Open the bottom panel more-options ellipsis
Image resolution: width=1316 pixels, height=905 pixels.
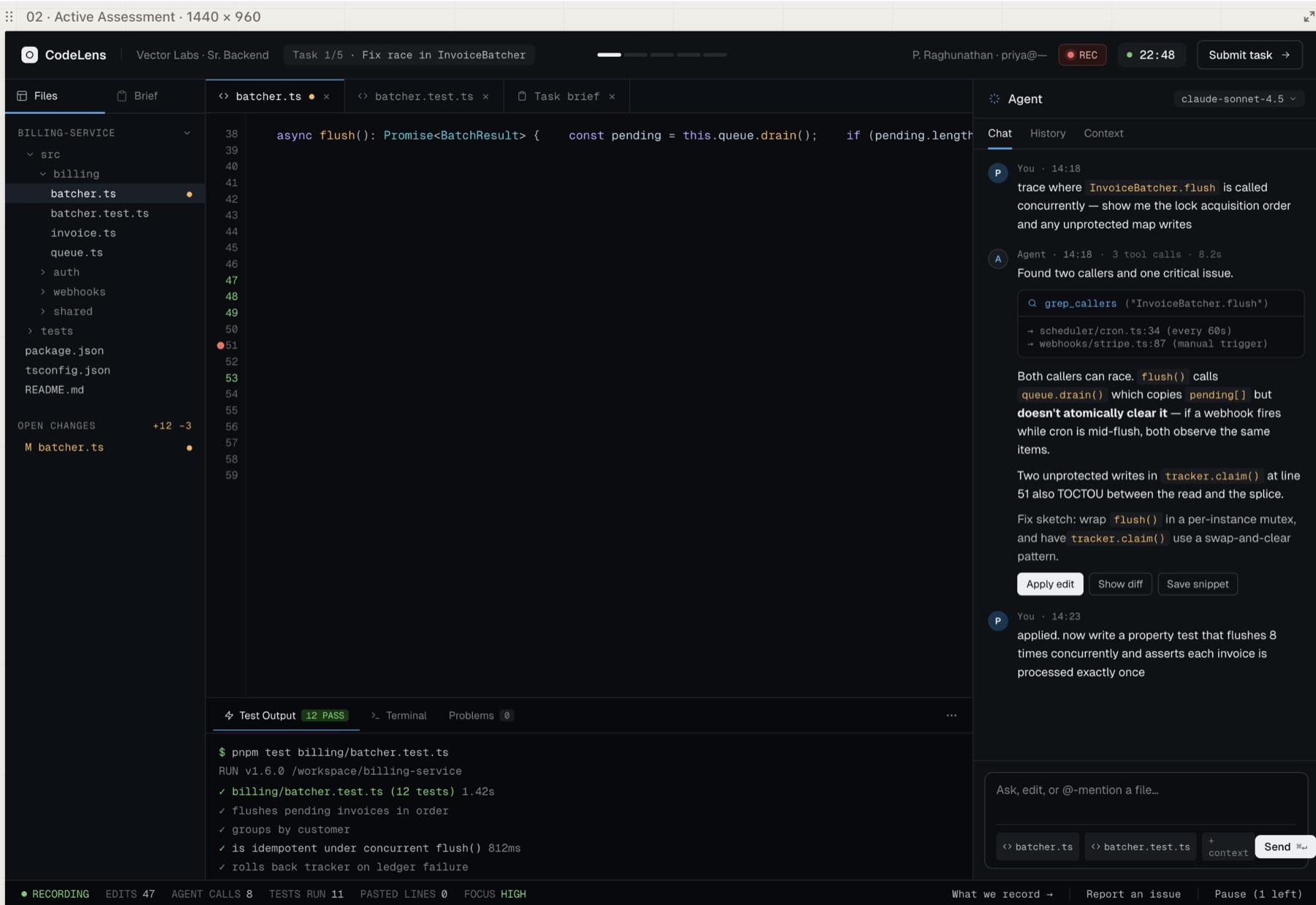(951, 716)
